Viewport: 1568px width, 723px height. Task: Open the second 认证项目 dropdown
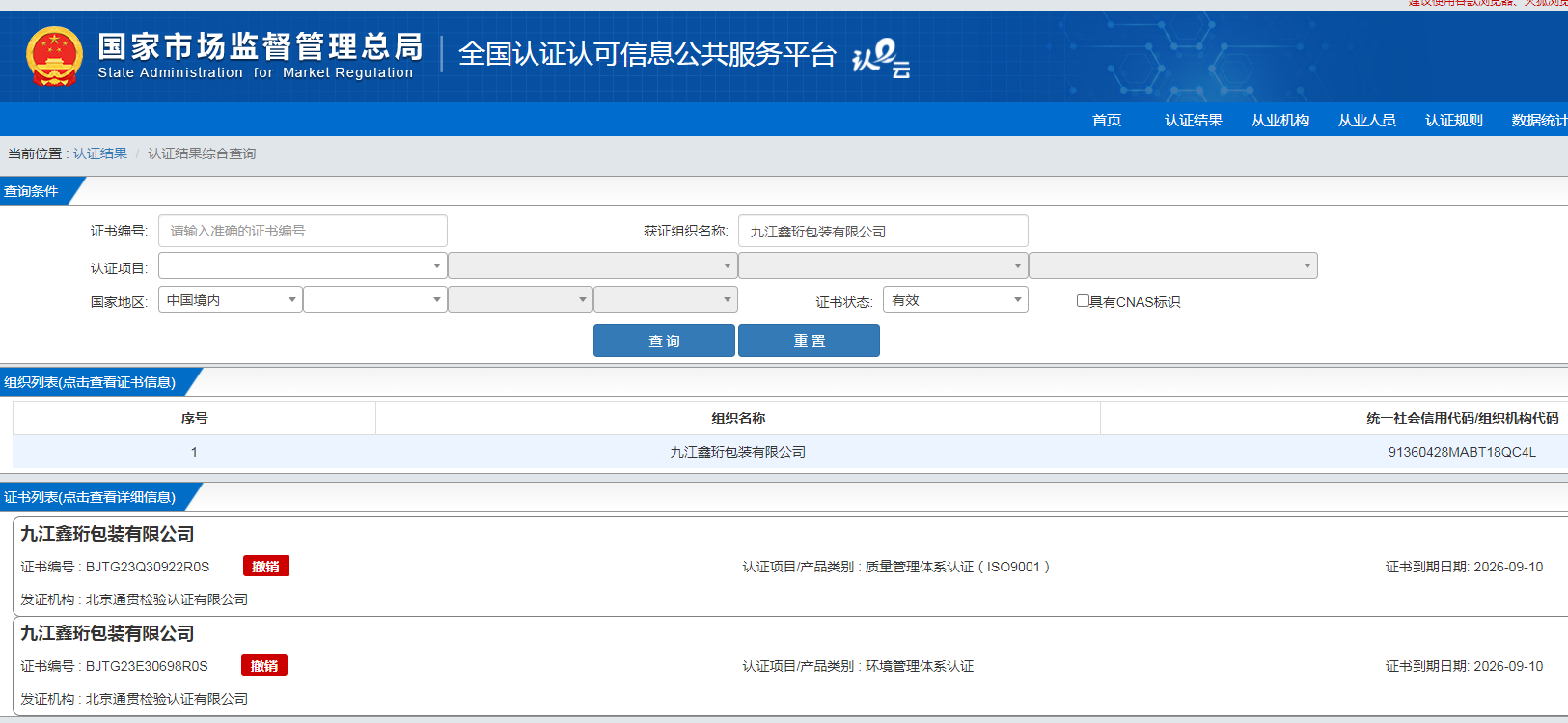pyautogui.click(x=592, y=265)
